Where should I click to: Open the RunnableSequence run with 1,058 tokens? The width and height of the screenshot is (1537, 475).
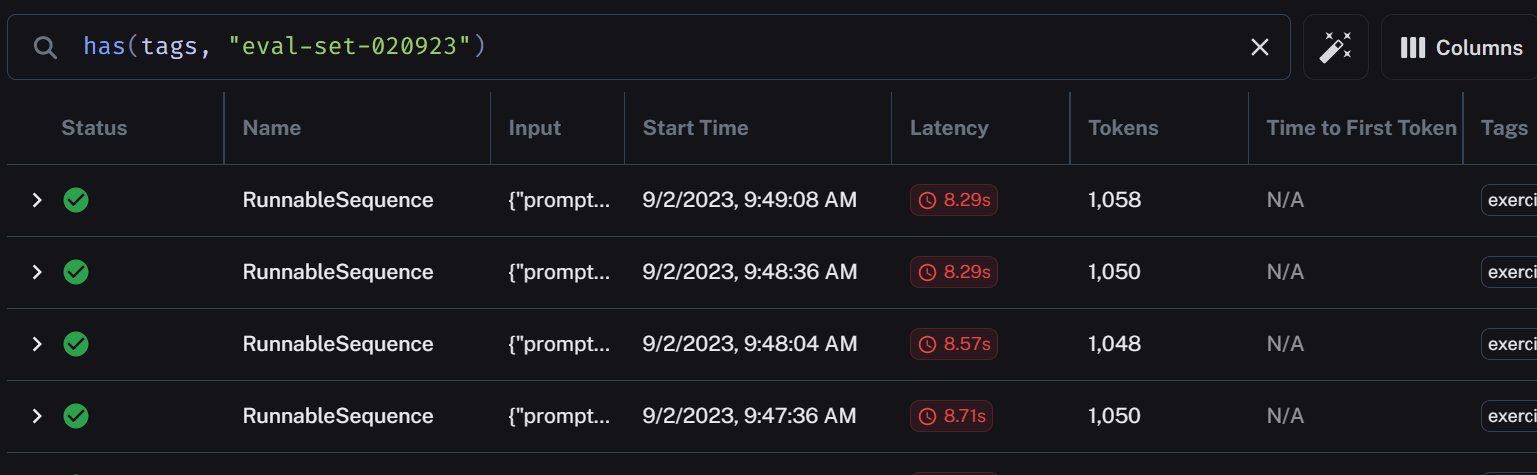point(338,200)
